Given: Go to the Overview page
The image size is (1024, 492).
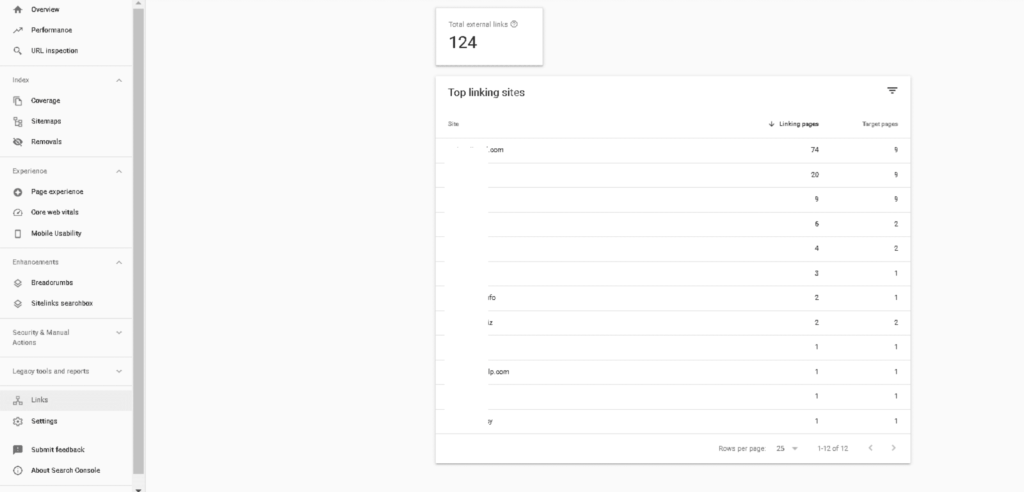Looking at the screenshot, I should point(45,9).
